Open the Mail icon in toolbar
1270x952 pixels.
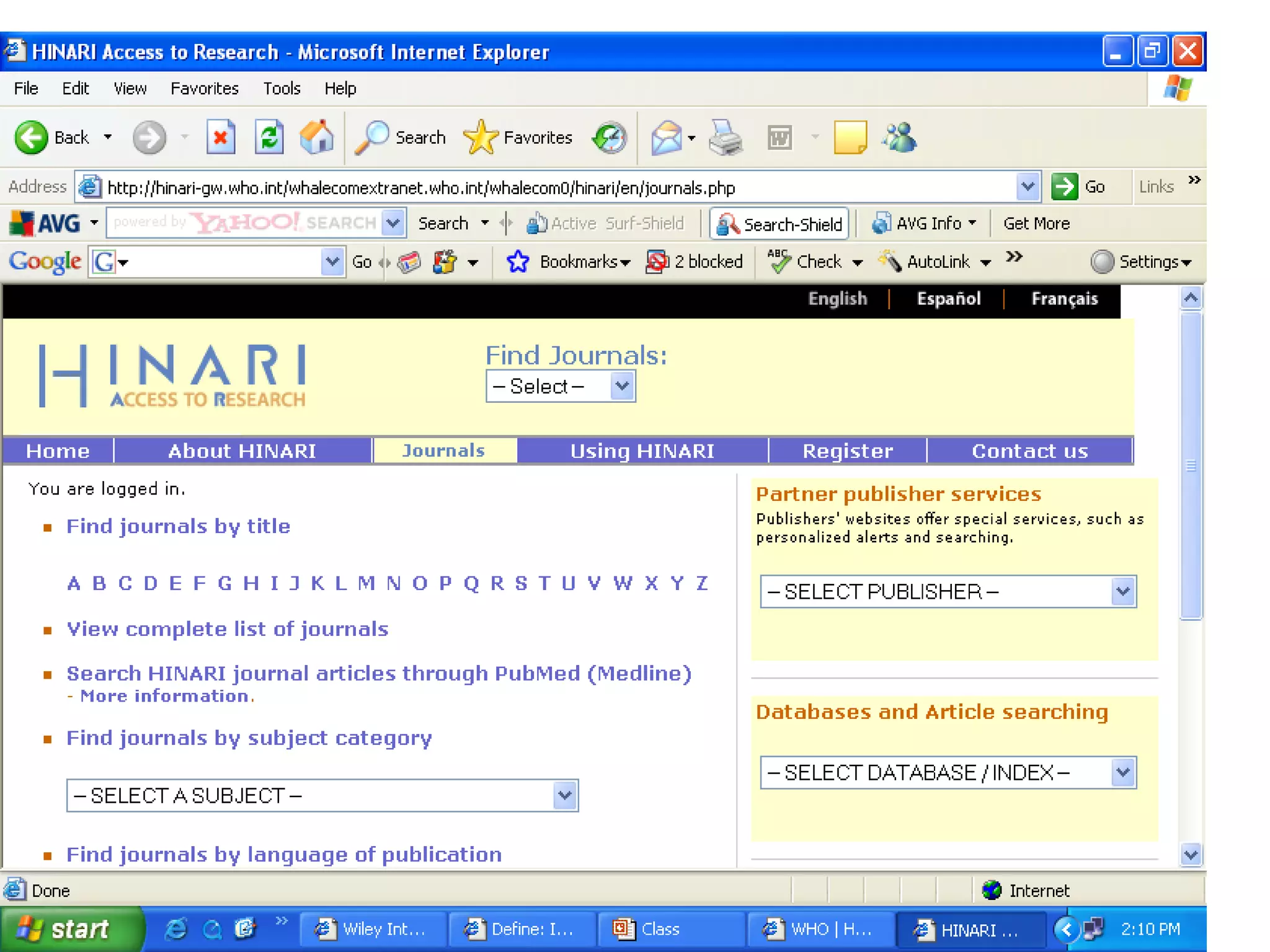(667, 137)
